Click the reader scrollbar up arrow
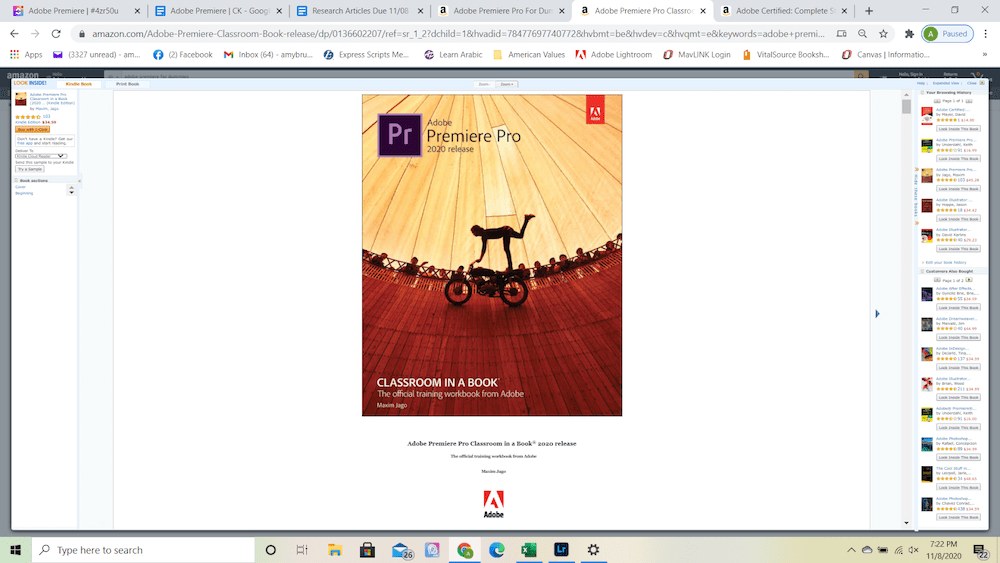This screenshot has width=1000, height=563. tap(906, 94)
